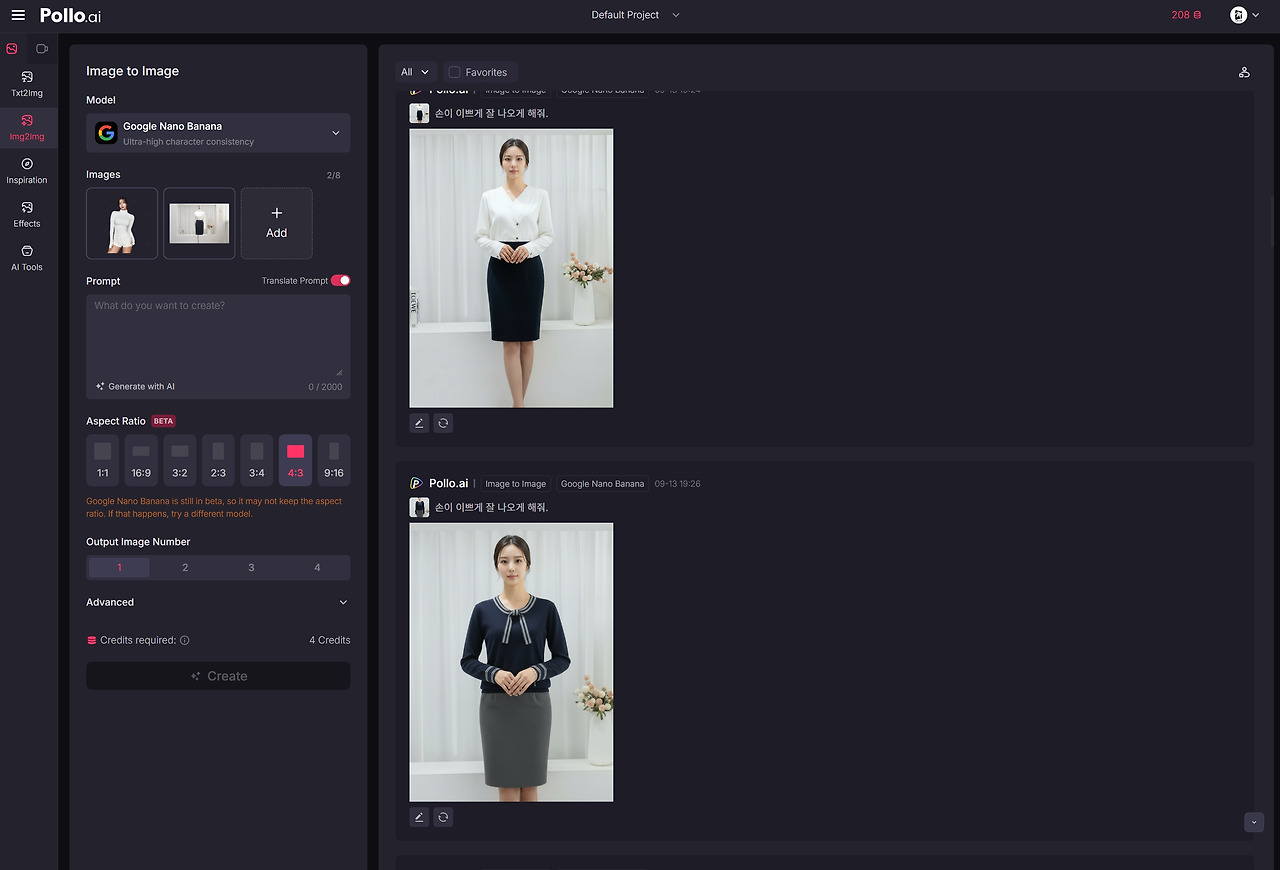Open the Effects section
The height and width of the screenshot is (870, 1280).
(27, 215)
